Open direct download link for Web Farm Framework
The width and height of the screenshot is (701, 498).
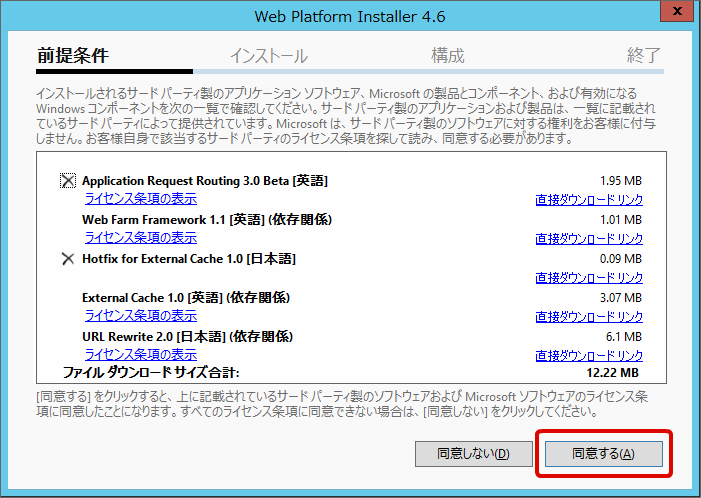[589, 238]
